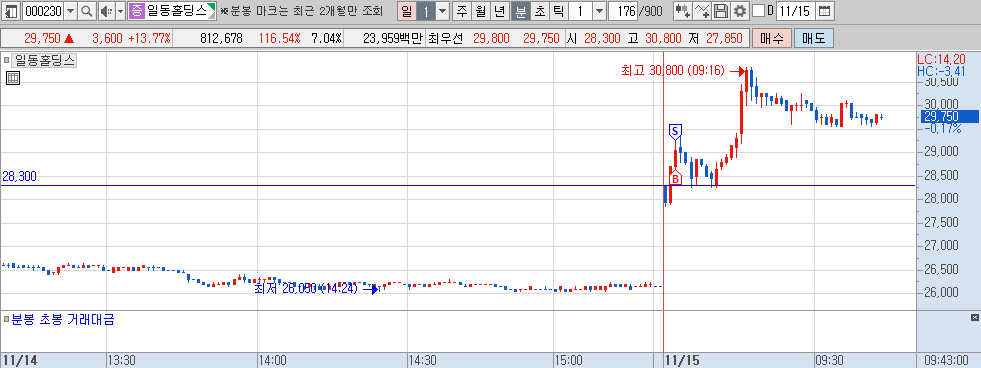This screenshot has height=368, width=981.
Task: Open the calendar date picker icon
Action: coord(825,11)
